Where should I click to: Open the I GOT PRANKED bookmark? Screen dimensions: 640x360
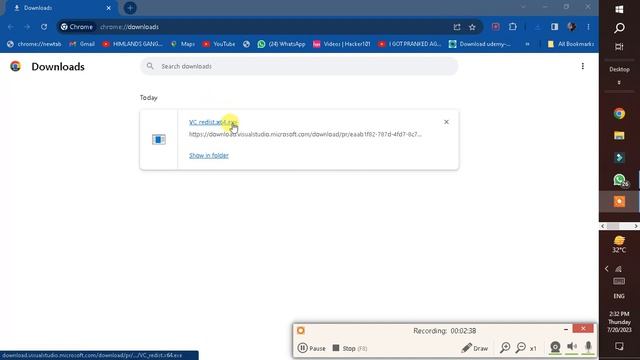coord(409,44)
